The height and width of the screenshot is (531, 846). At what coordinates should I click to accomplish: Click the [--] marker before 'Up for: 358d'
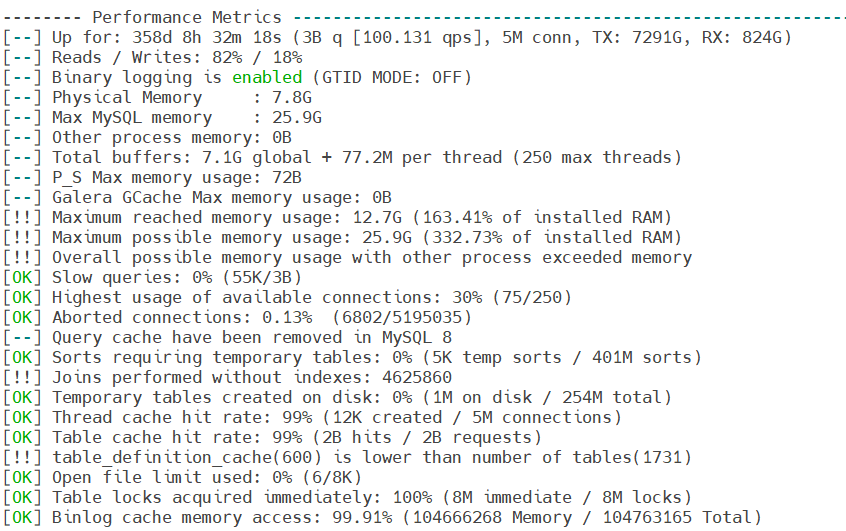pos(22,37)
